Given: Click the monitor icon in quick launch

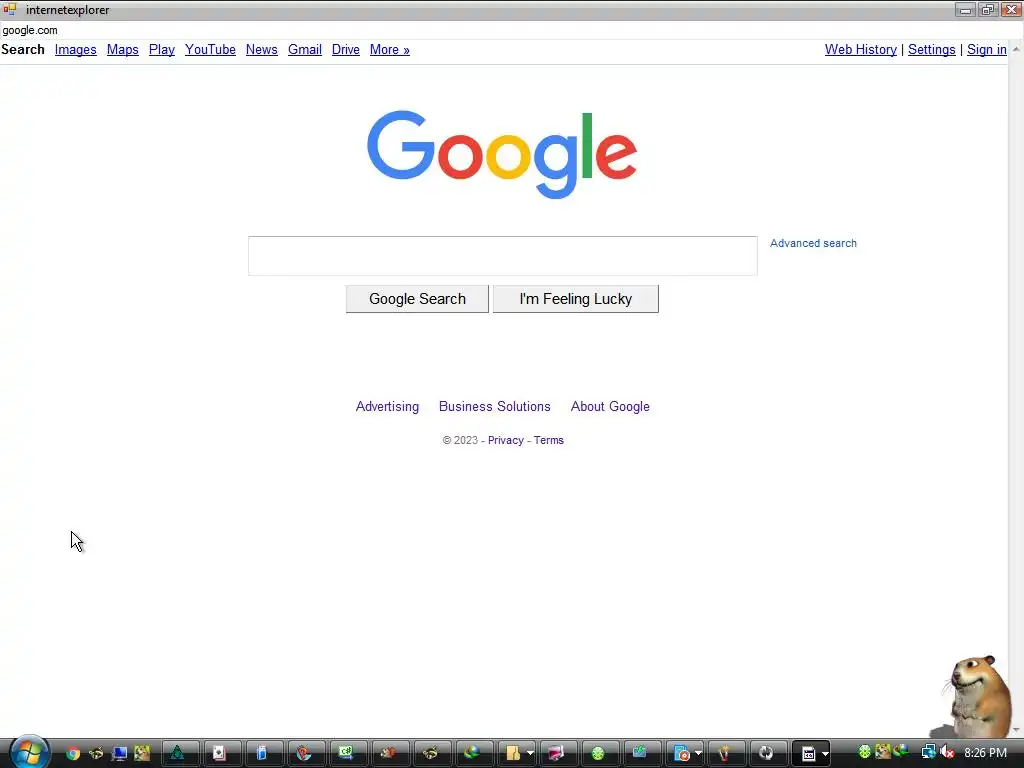Looking at the screenshot, I should [120, 754].
